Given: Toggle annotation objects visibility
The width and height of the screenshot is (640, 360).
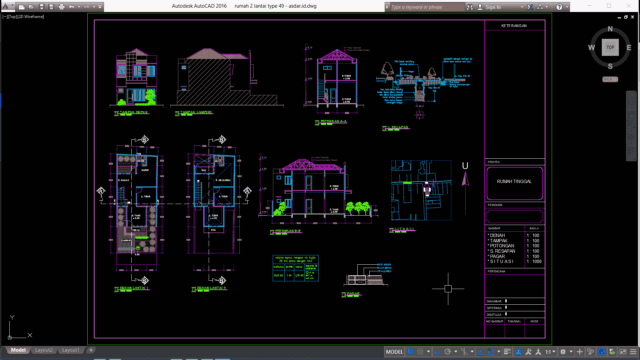Looking at the screenshot, I should click(518, 352).
